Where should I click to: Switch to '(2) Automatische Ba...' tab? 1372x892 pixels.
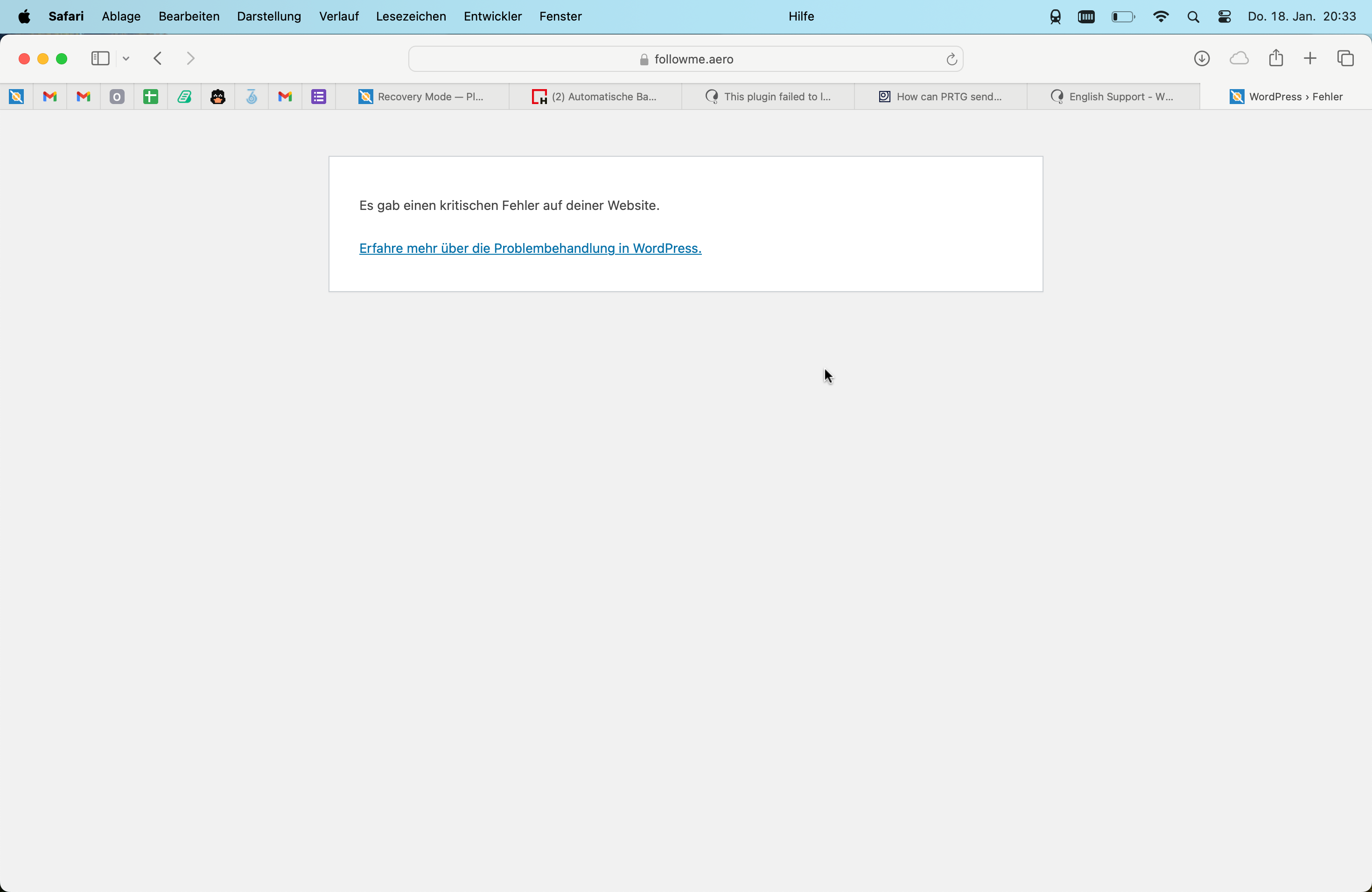[595, 97]
